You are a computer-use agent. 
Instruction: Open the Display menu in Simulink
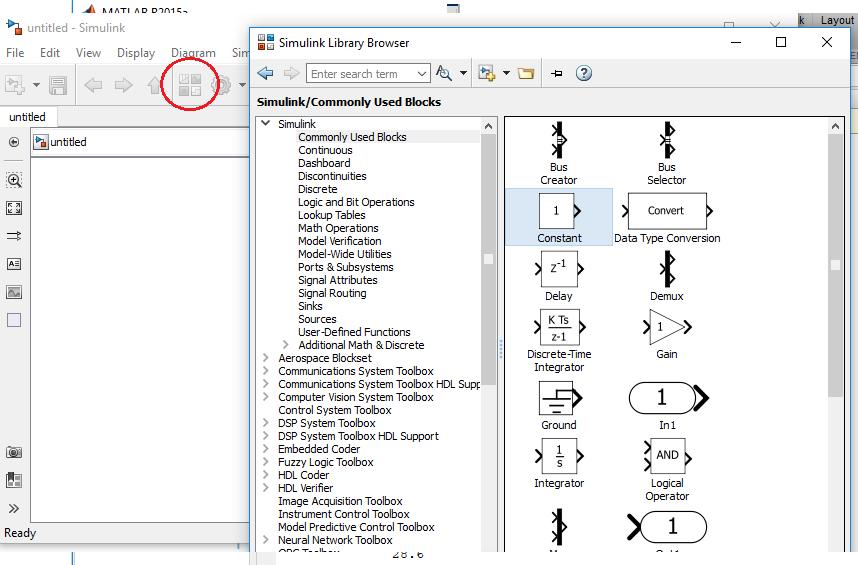pyautogui.click(x=136, y=53)
